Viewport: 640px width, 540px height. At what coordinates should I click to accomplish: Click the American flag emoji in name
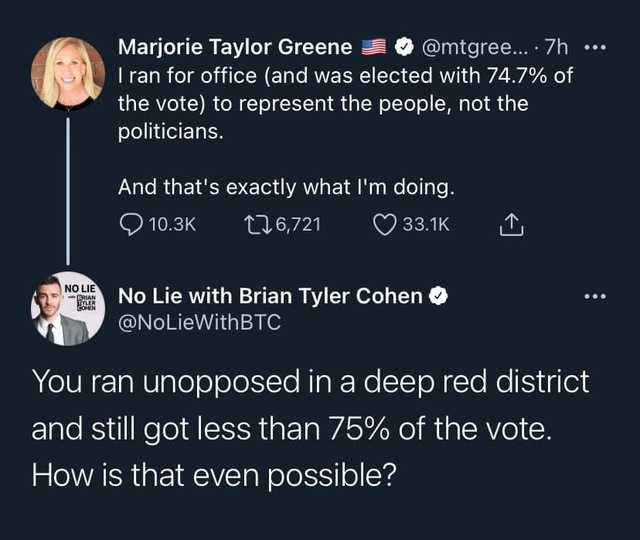pyautogui.click(x=374, y=47)
